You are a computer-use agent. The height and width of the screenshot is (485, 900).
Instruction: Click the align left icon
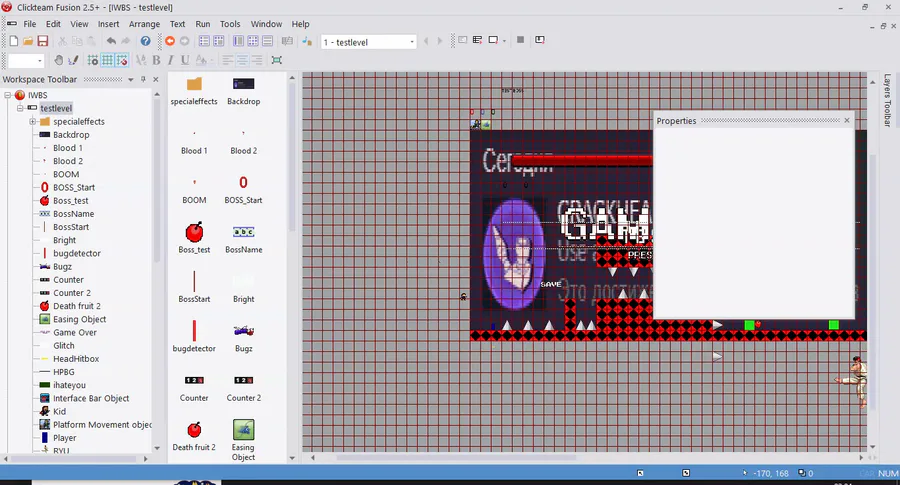coord(227,60)
